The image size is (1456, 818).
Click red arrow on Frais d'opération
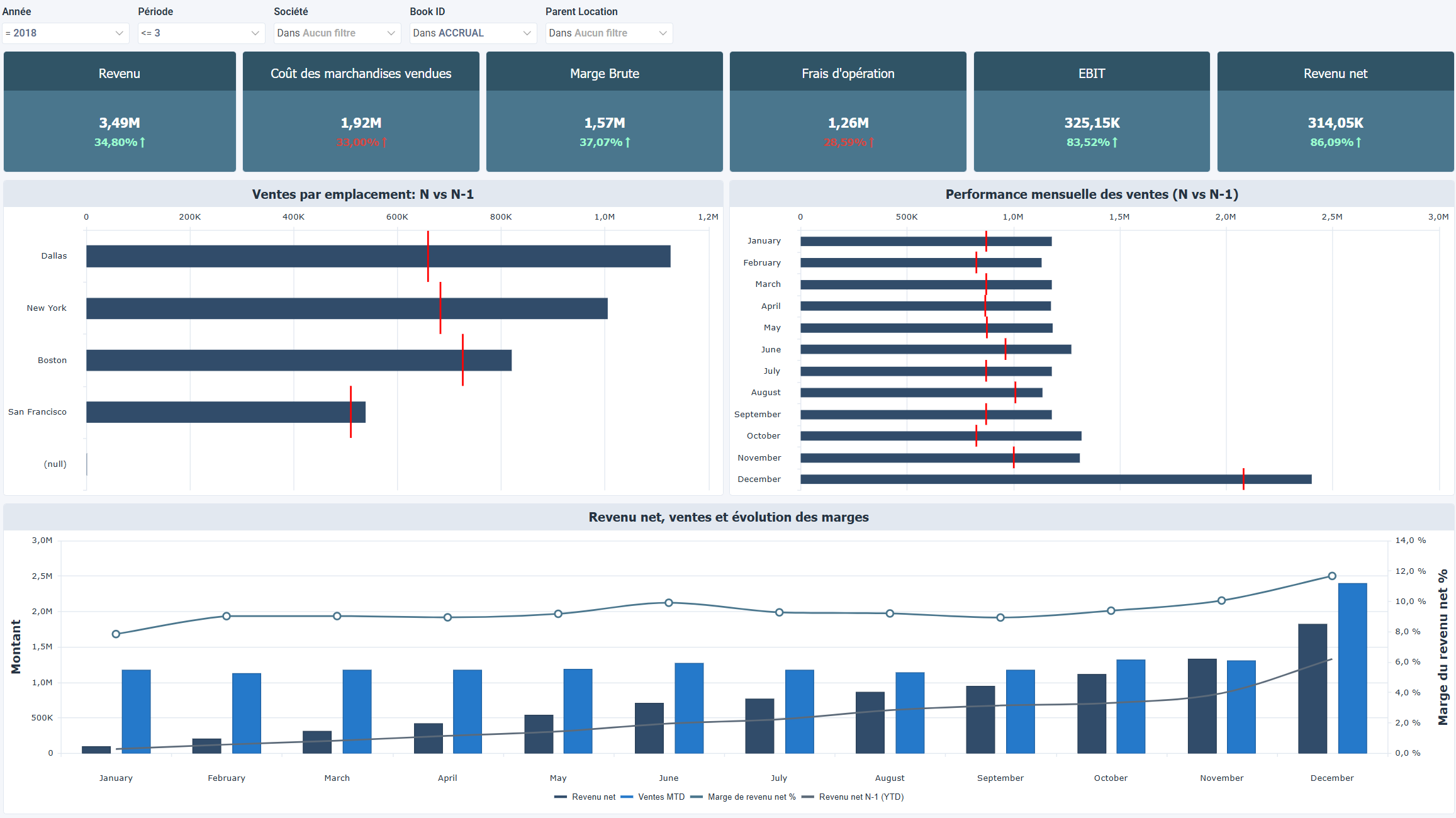pos(871,143)
